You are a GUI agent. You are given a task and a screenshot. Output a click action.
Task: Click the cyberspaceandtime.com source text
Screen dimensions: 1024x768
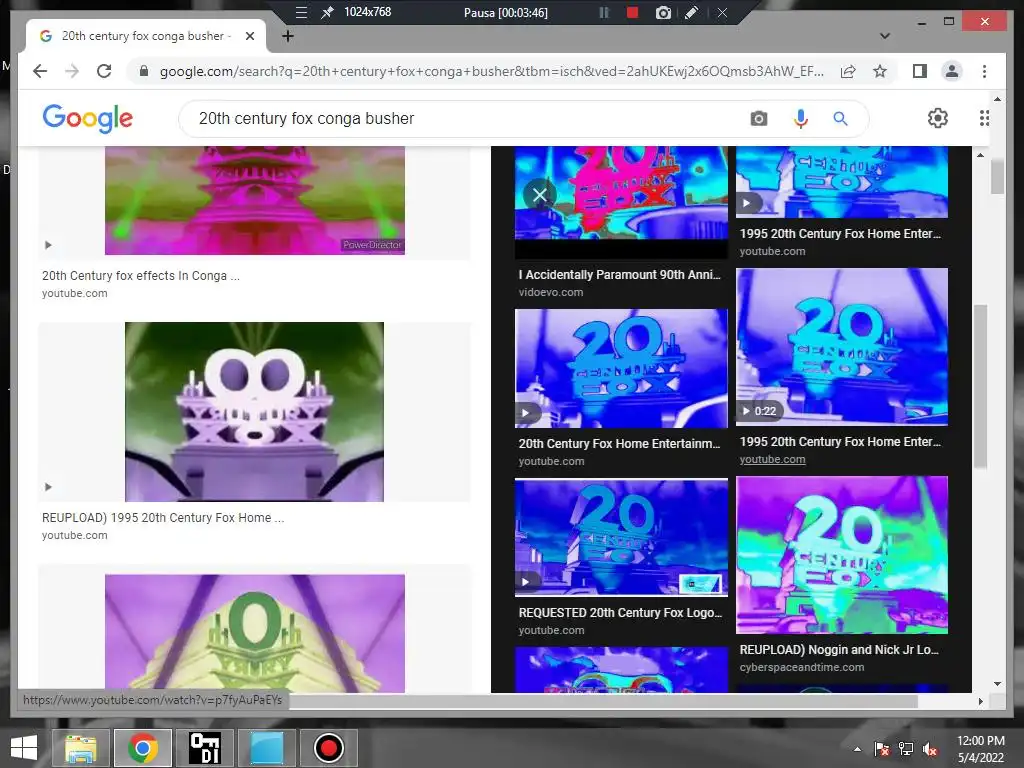801,667
